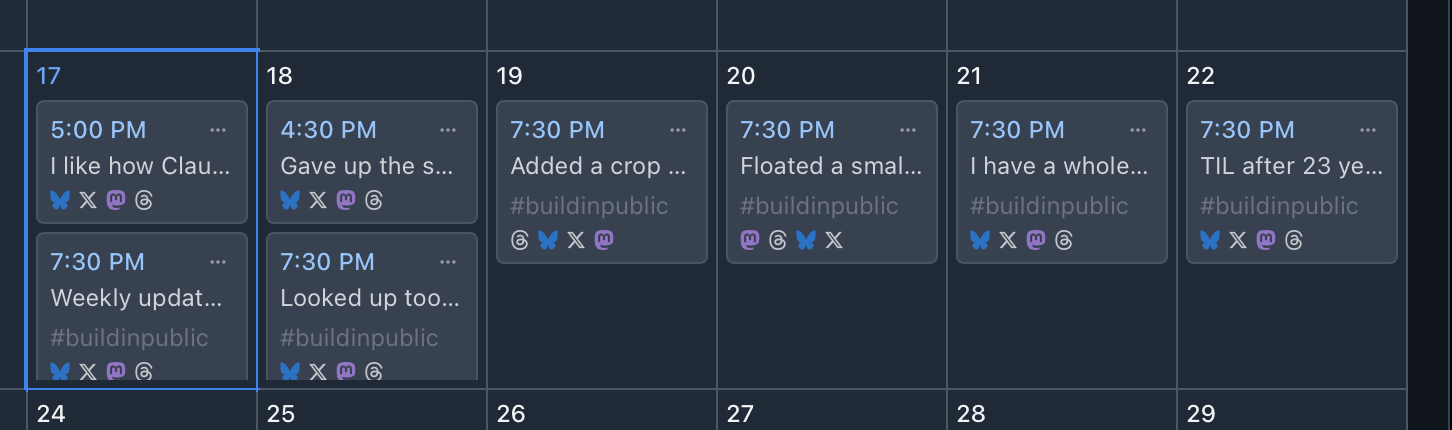The height and width of the screenshot is (430, 1452).
Task: Select the date number 18 cell
Action: pyautogui.click(x=281, y=76)
